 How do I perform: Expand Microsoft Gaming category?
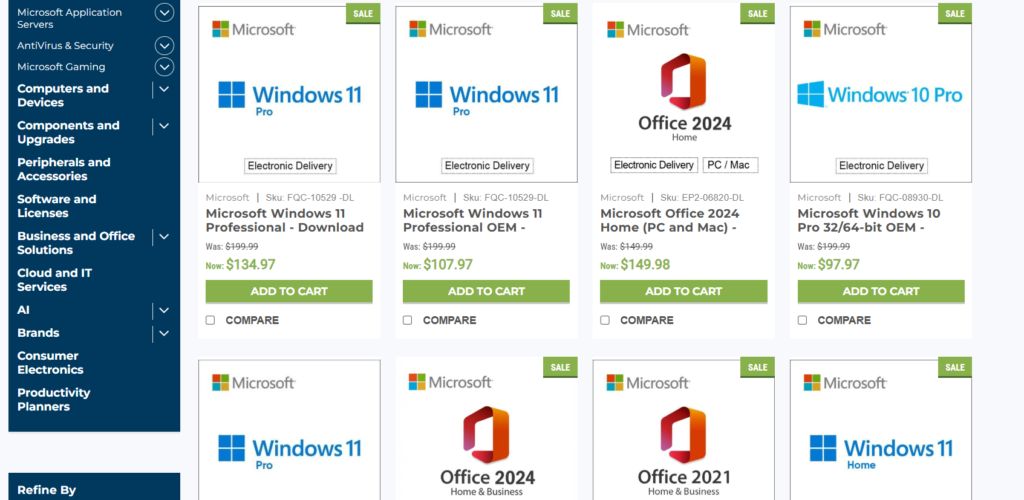[164, 67]
